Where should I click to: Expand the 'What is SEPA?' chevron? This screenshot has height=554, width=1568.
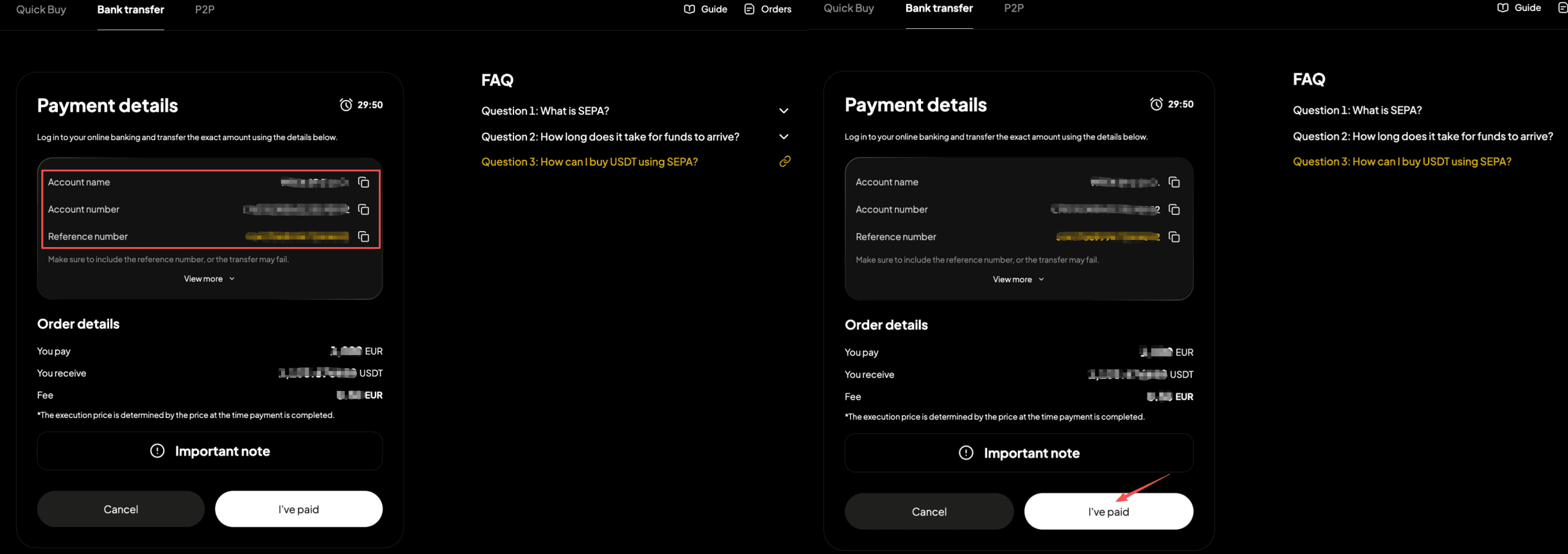coord(784,111)
